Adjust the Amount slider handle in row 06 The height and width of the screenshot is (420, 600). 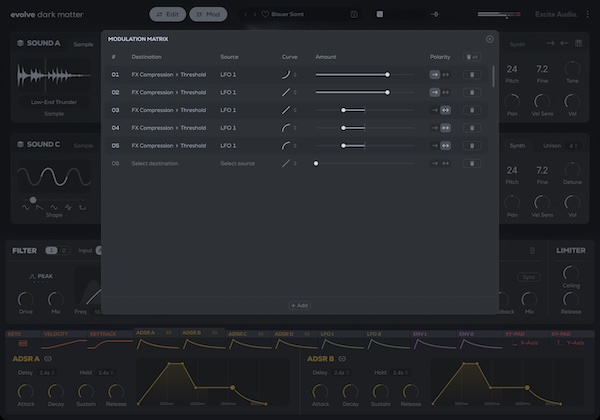316,163
